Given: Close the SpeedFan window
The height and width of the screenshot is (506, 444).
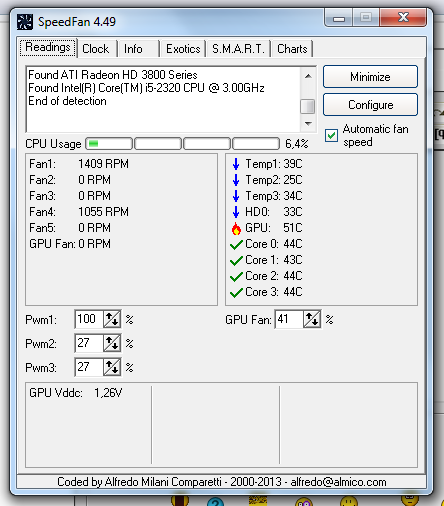Looking at the screenshot, I should click(403, 18).
